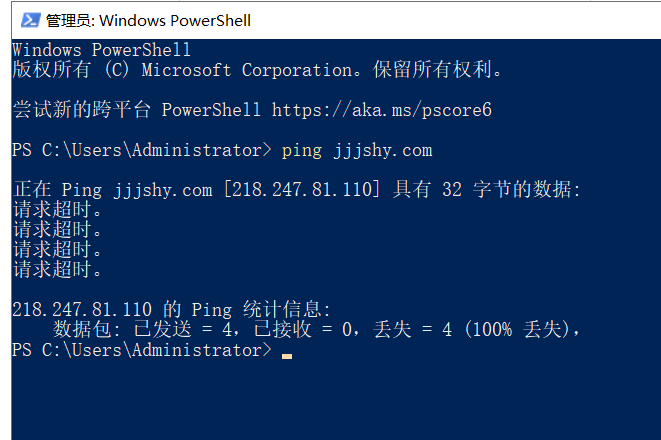This screenshot has width=661, height=440.
Task: Click the blinking cursor at the prompt
Action: tap(287, 355)
